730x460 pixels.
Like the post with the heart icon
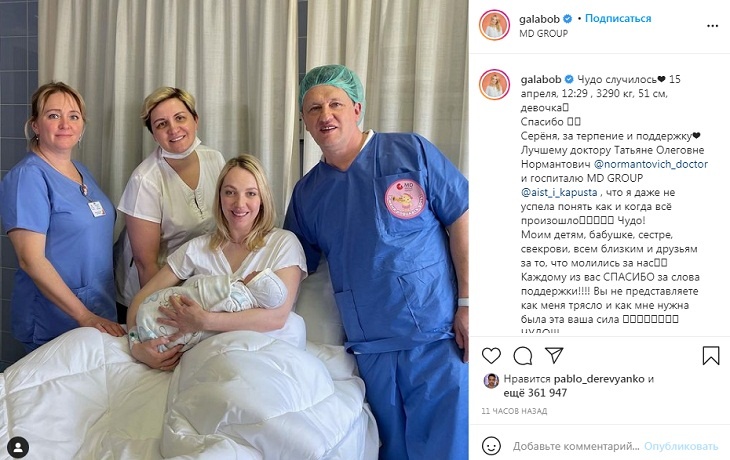tap(491, 356)
